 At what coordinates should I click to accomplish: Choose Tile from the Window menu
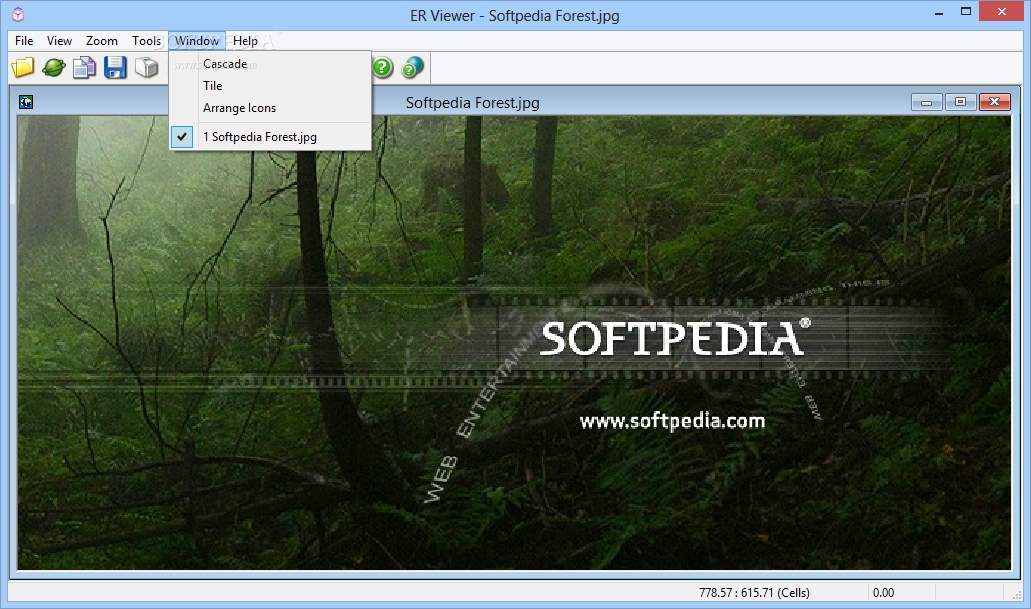[270, 85]
